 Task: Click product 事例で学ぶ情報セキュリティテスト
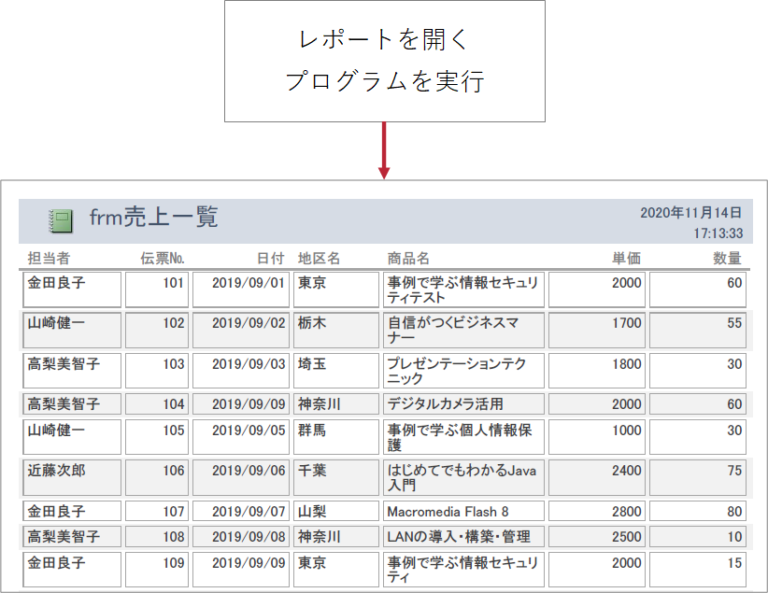point(463,290)
